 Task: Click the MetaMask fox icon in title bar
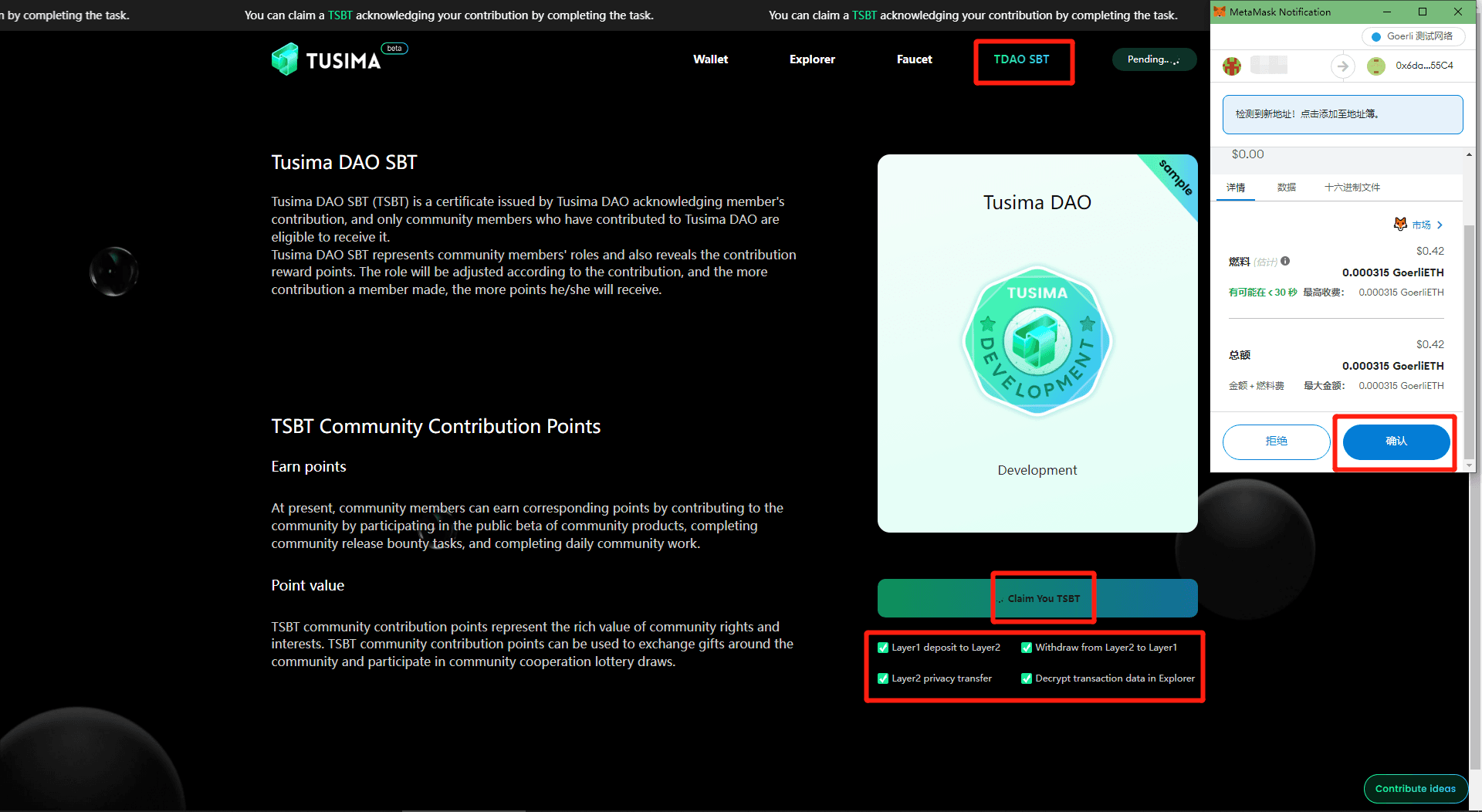click(x=1220, y=12)
